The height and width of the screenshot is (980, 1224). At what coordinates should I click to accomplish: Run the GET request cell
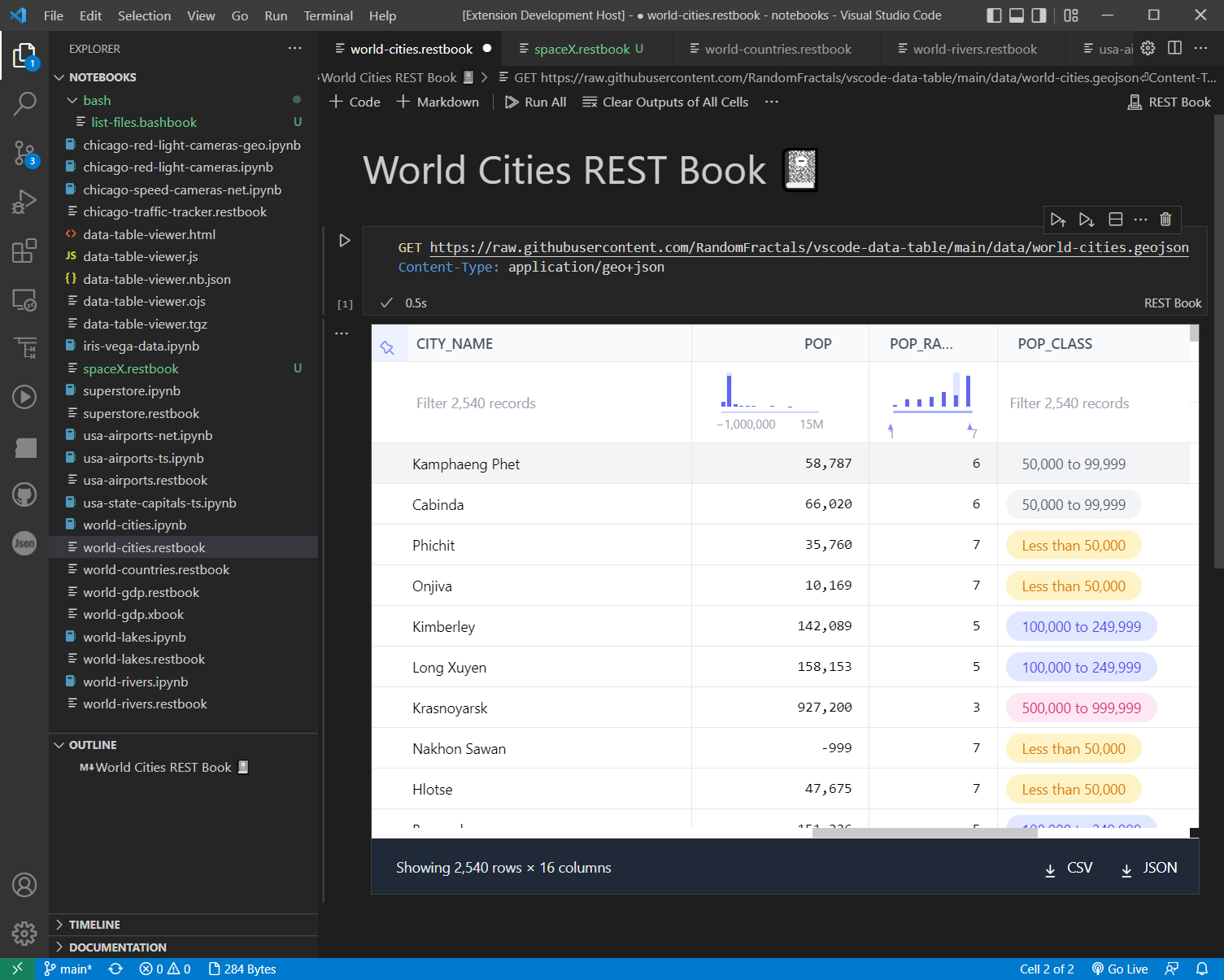pos(345,241)
